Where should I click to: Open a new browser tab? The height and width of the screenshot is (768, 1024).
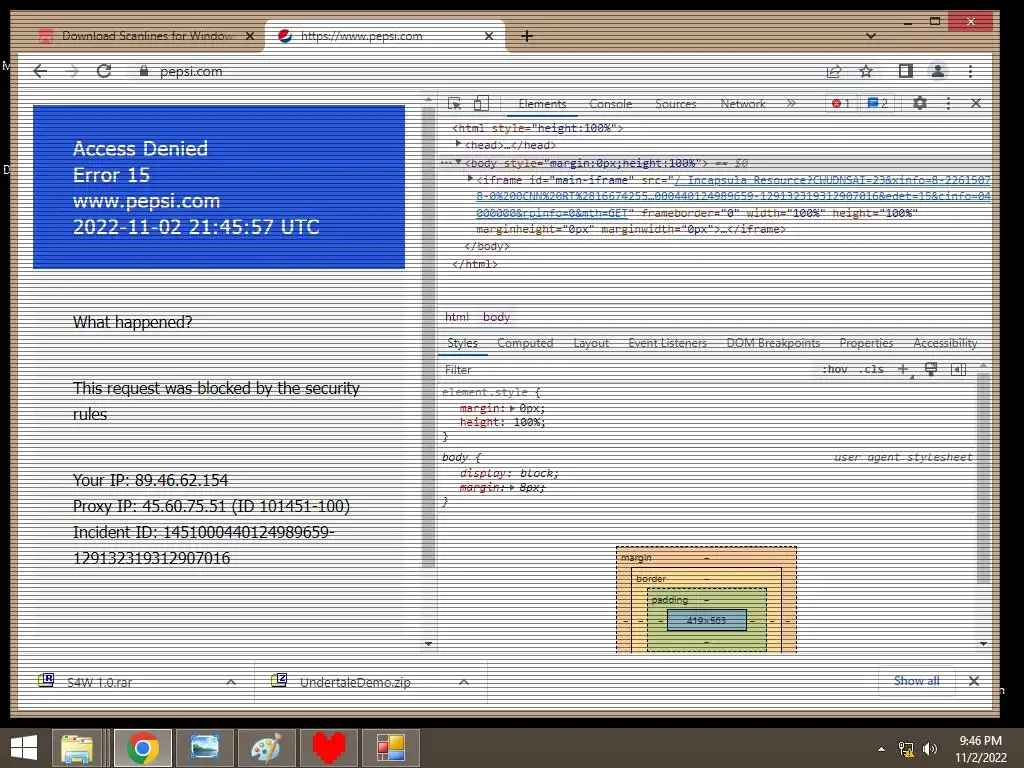pyautogui.click(x=527, y=36)
